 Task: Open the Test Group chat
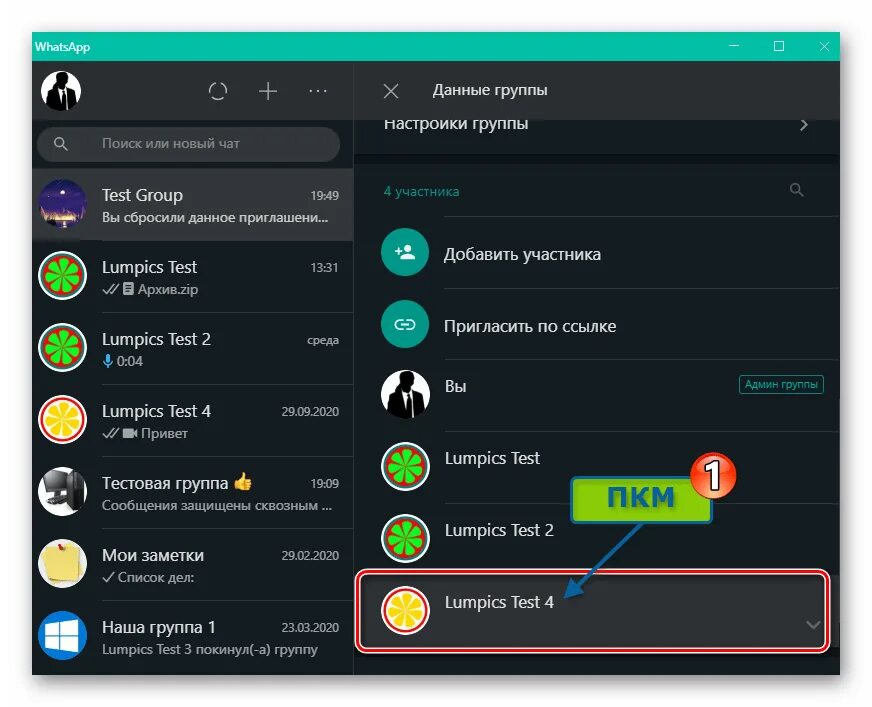pos(192,205)
